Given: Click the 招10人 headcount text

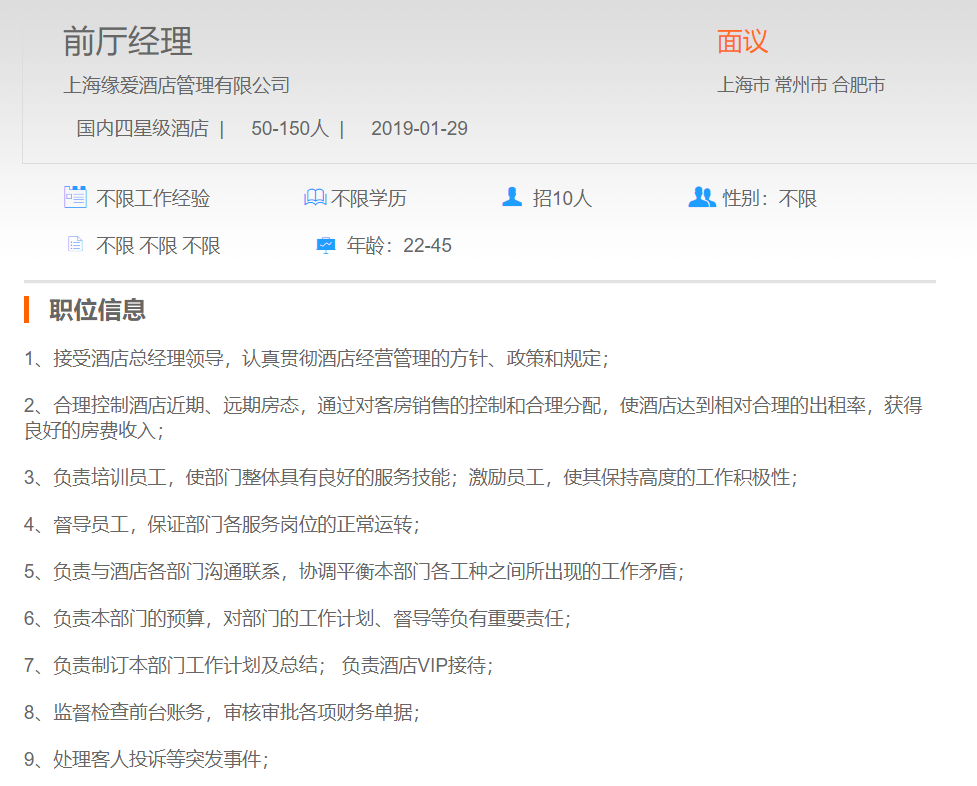Looking at the screenshot, I should pyautogui.click(x=562, y=198).
